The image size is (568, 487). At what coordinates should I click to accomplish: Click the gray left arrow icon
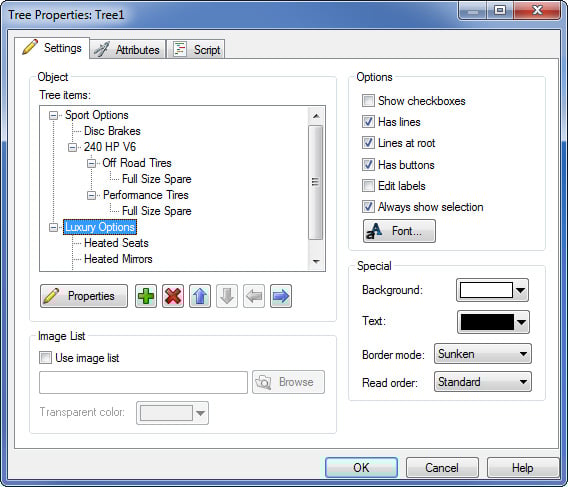click(x=254, y=296)
